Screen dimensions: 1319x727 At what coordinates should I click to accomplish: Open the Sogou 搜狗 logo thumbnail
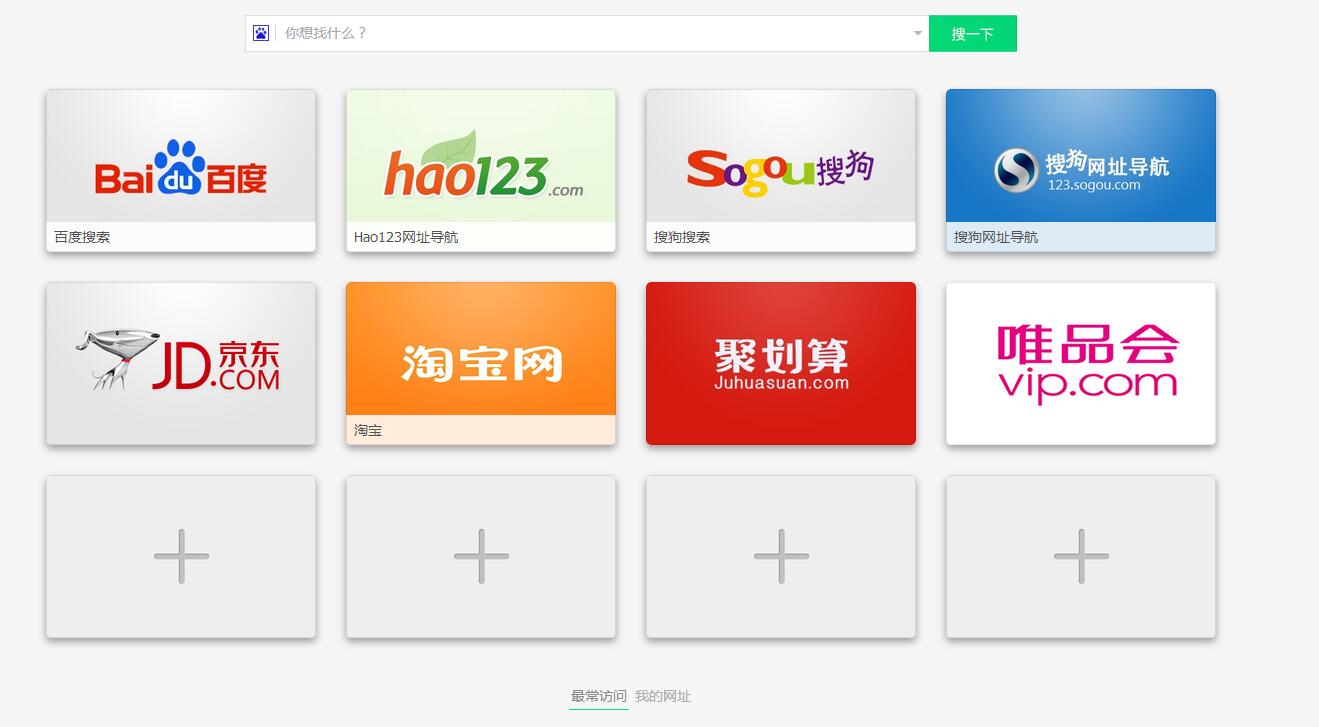[x=781, y=156]
